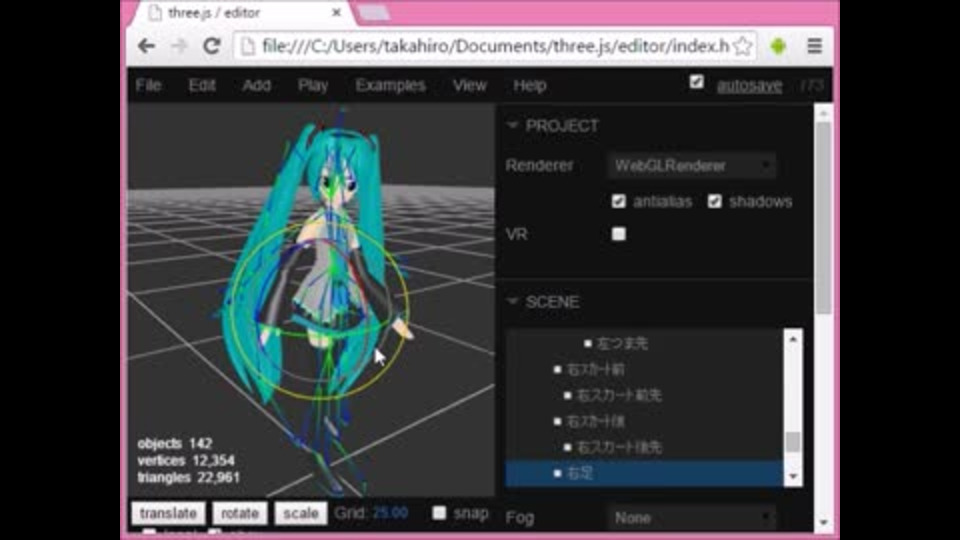Toggle the antialias checkbox
The image size is (960, 540).
pos(618,201)
